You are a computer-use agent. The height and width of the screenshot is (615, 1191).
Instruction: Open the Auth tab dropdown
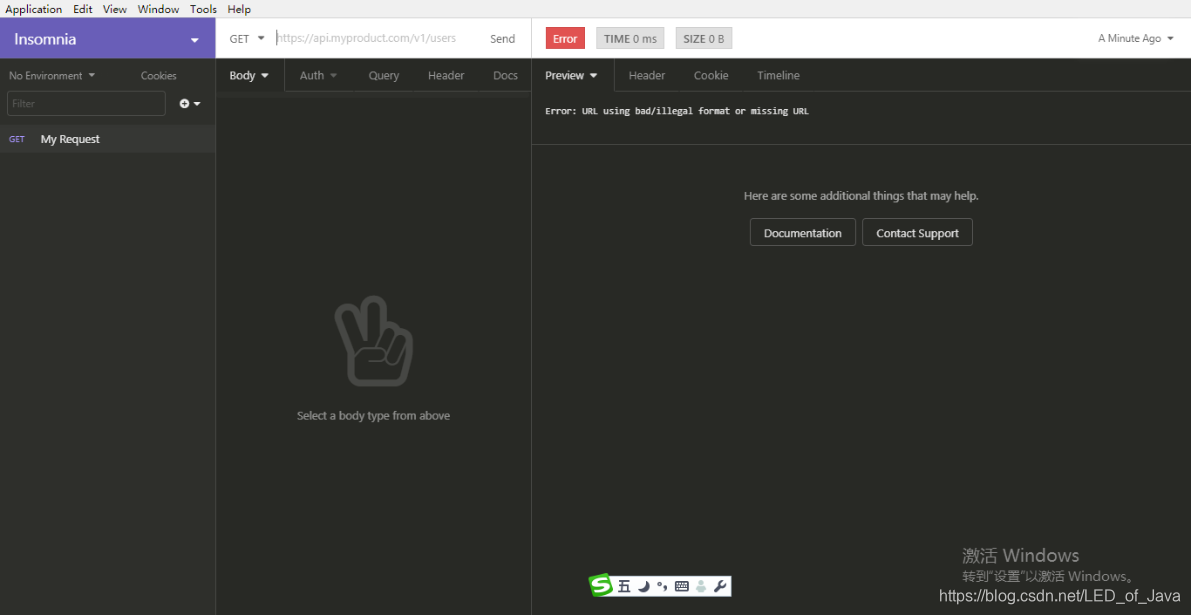pyautogui.click(x=318, y=75)
